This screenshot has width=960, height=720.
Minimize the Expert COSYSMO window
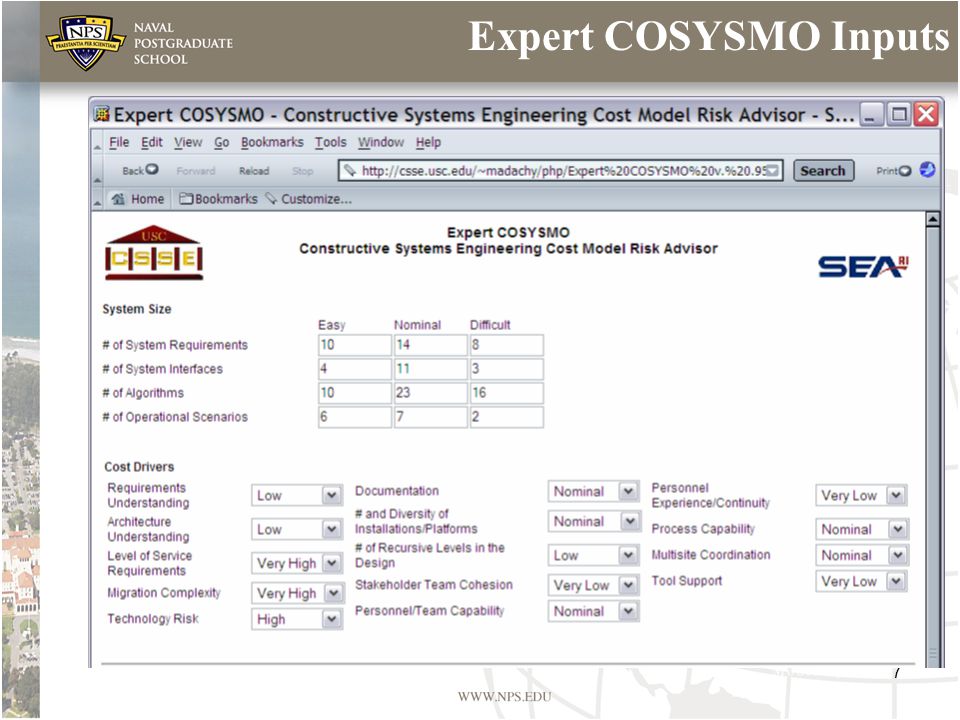(871, 114)
